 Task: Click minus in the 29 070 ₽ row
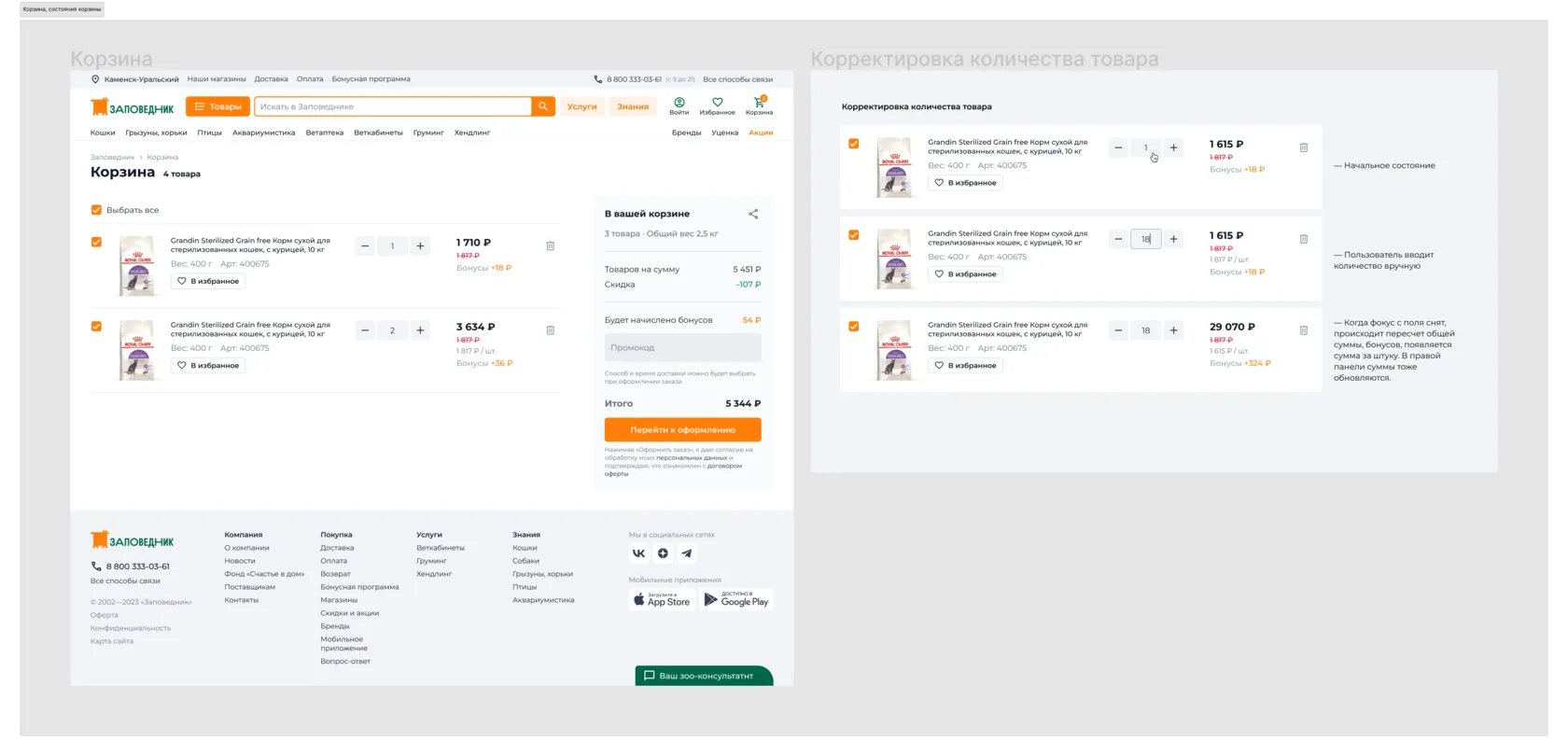pyautogui.click(x=1118, y=330)
